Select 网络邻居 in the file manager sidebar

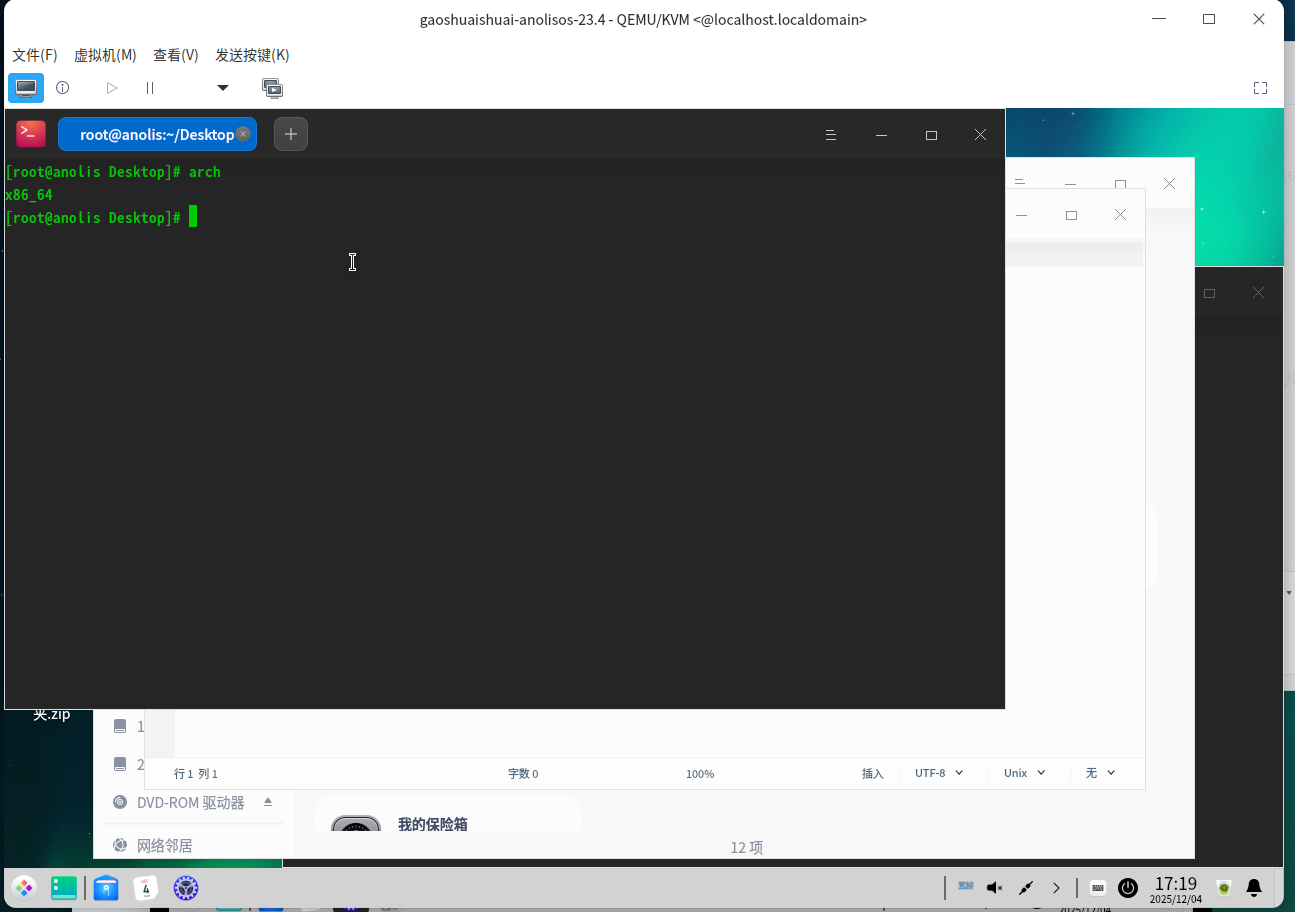164,846
